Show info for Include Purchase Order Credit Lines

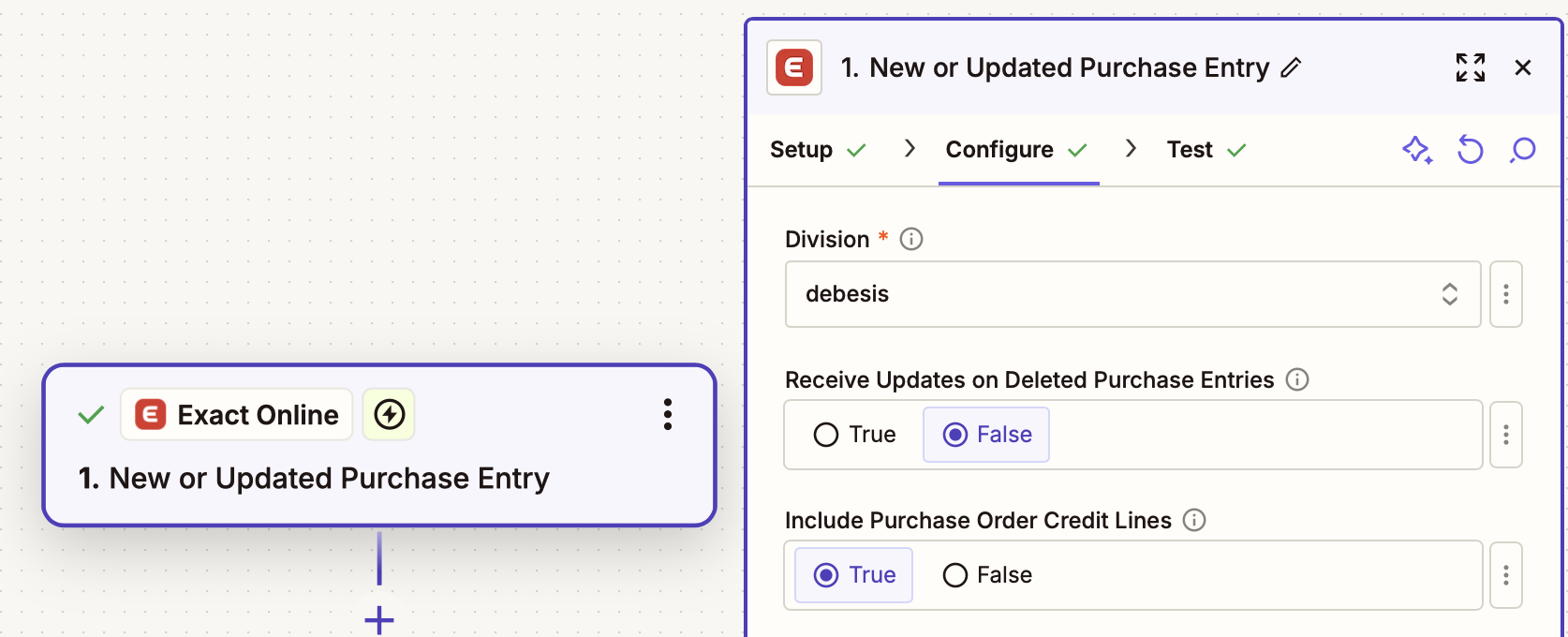click(1194, 520)
